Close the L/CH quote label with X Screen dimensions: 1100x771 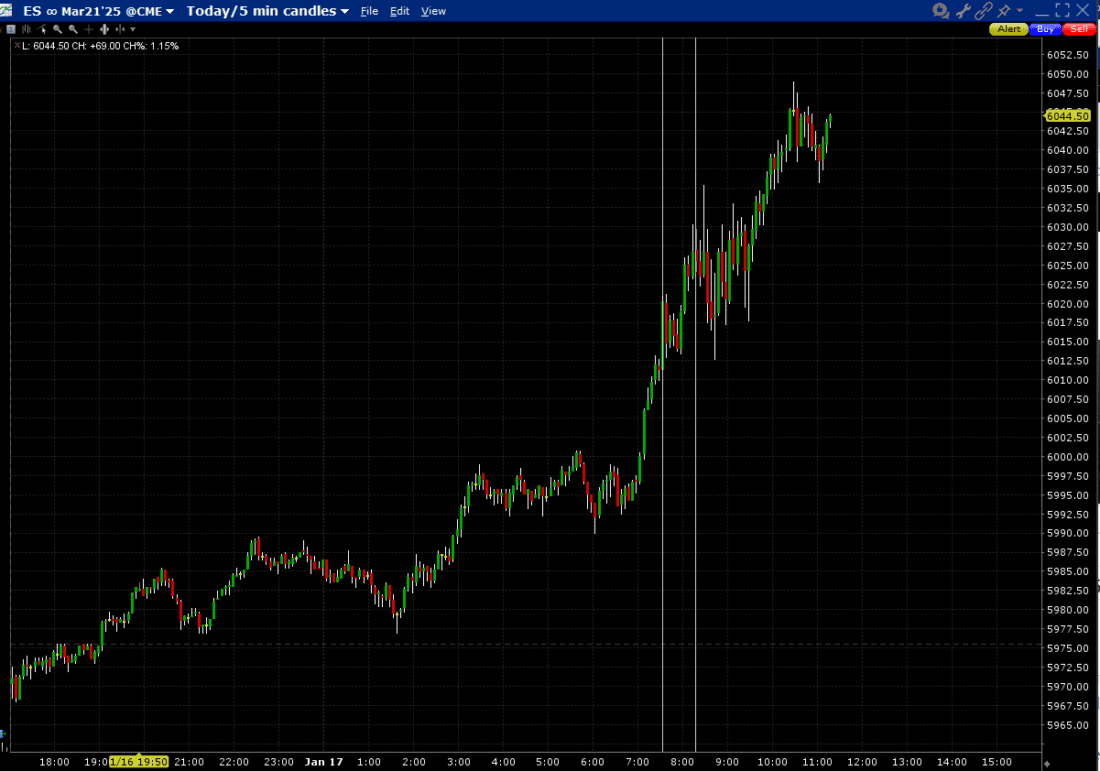coord(17,45)
